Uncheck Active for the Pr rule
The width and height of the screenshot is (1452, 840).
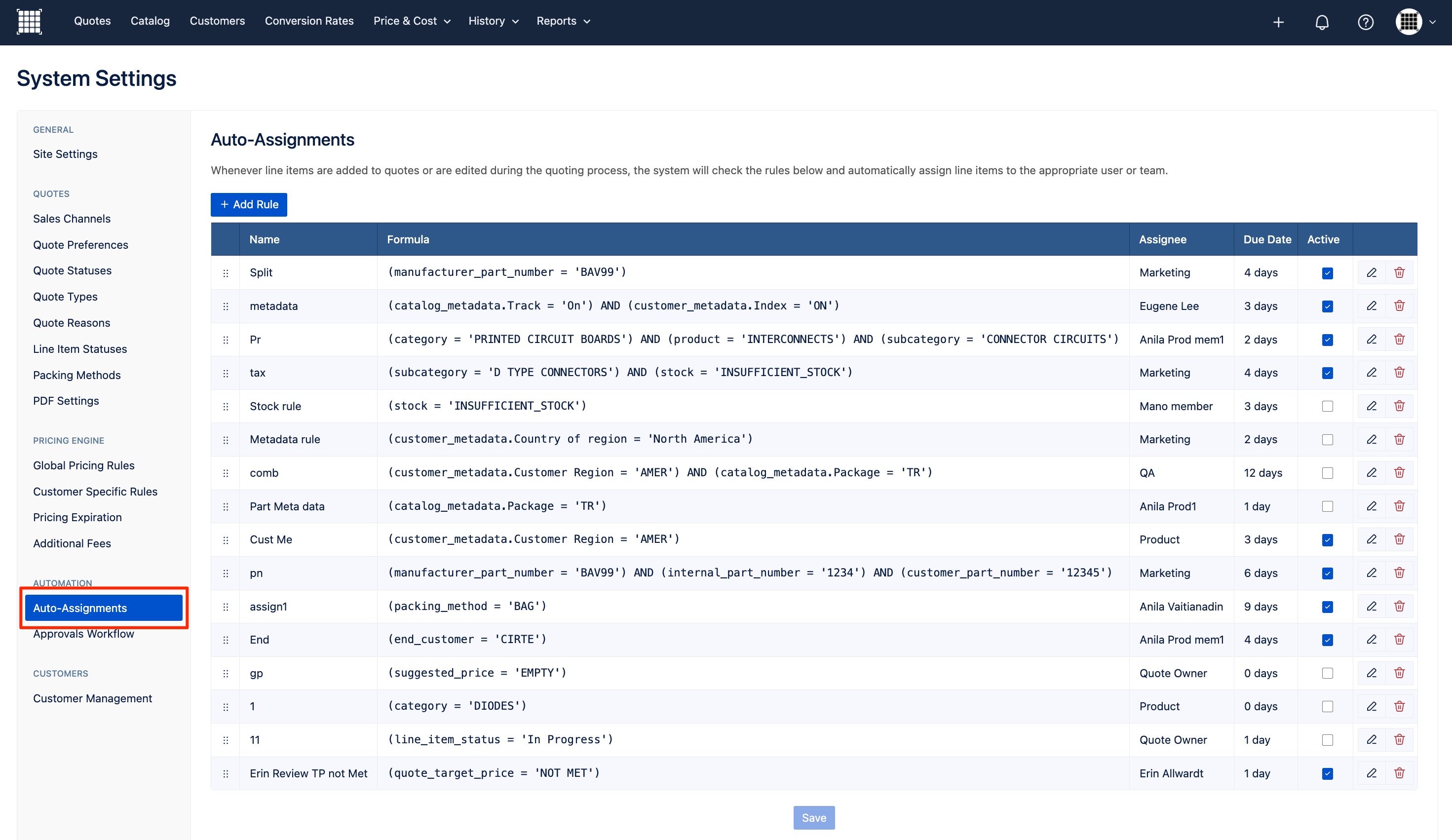[x=1327, y=340]
